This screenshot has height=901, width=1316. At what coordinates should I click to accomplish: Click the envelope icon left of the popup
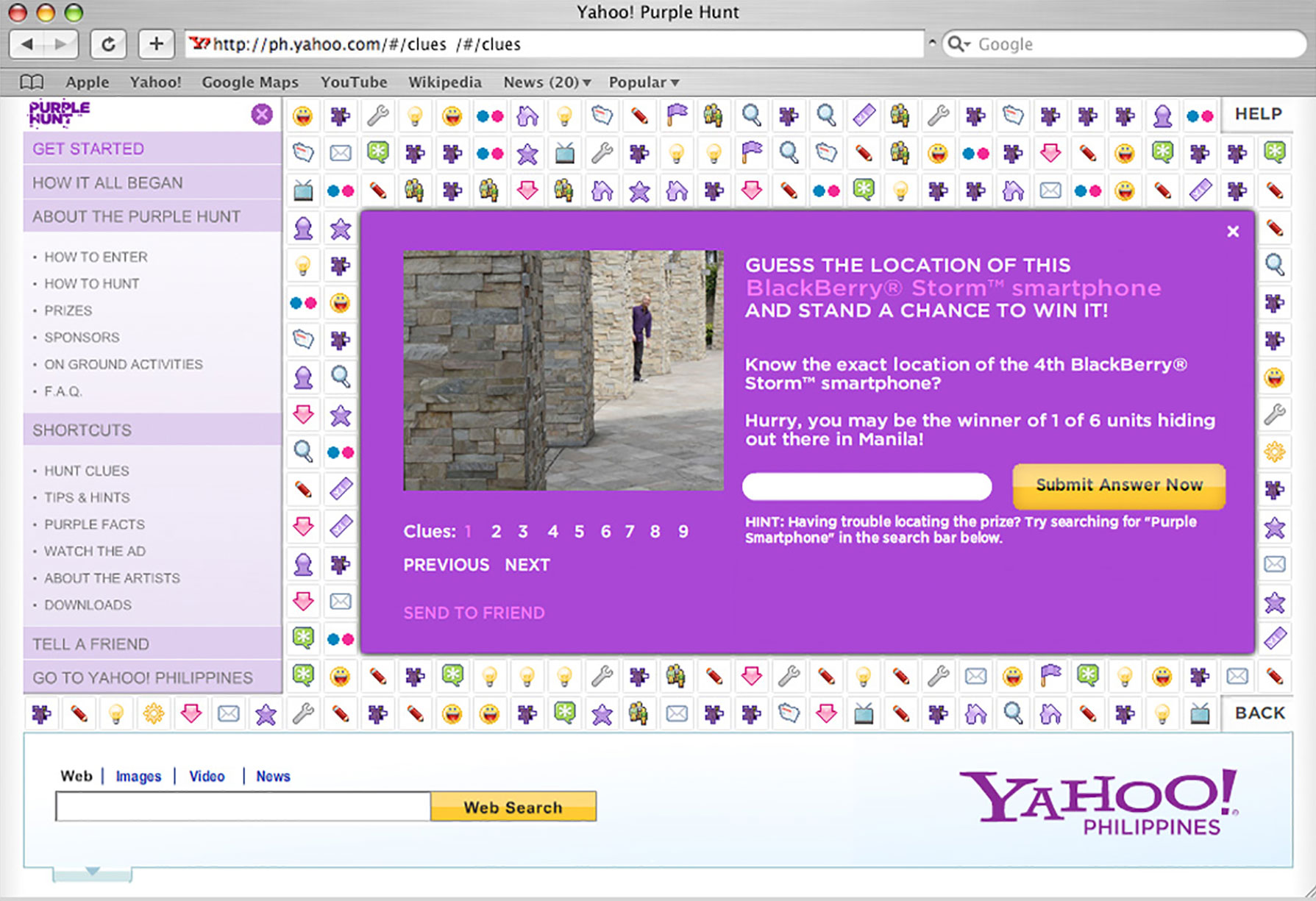(340, 601)
